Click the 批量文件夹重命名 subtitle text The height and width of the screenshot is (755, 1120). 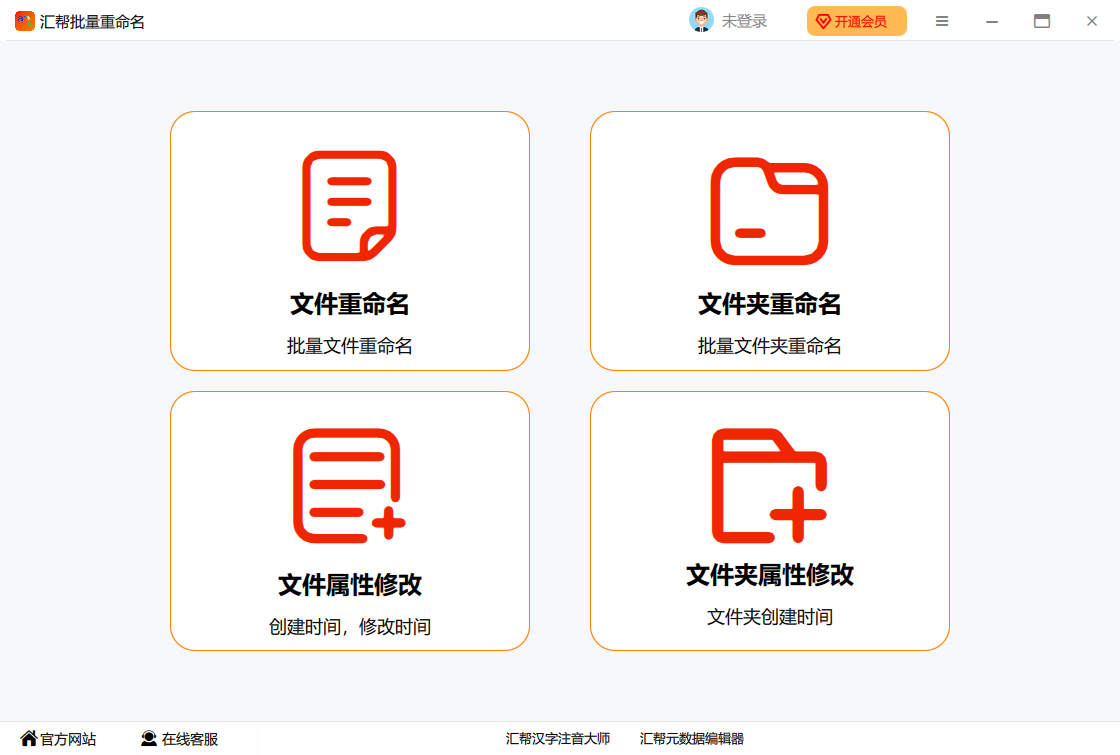coord(769,346)
